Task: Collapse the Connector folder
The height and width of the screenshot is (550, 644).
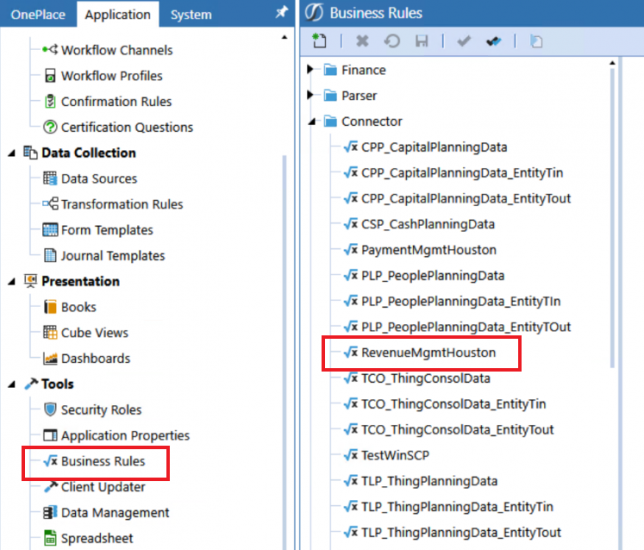Action: 312,122
